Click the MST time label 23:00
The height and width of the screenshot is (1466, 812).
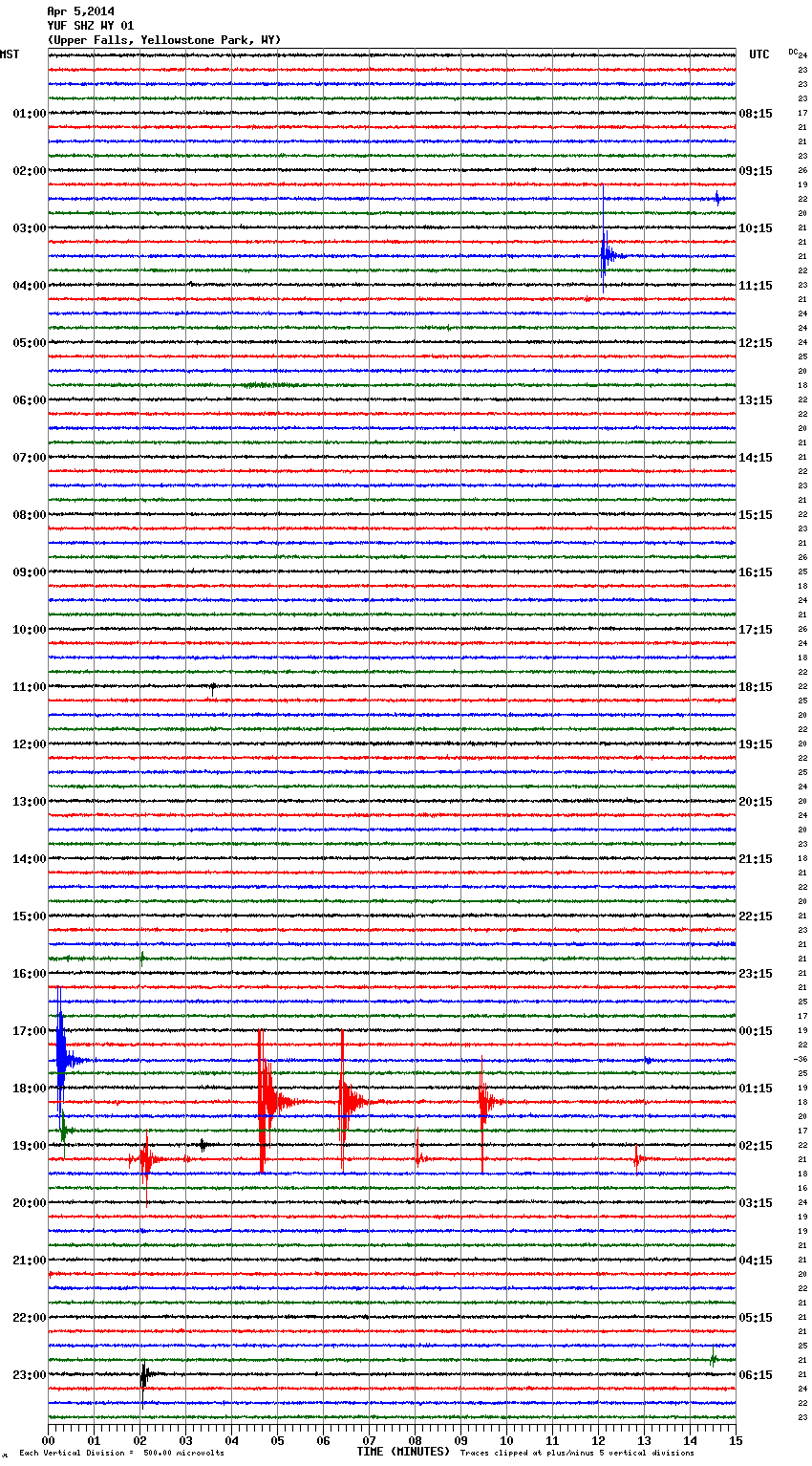pyautogui.click(x=29, y=1375)
